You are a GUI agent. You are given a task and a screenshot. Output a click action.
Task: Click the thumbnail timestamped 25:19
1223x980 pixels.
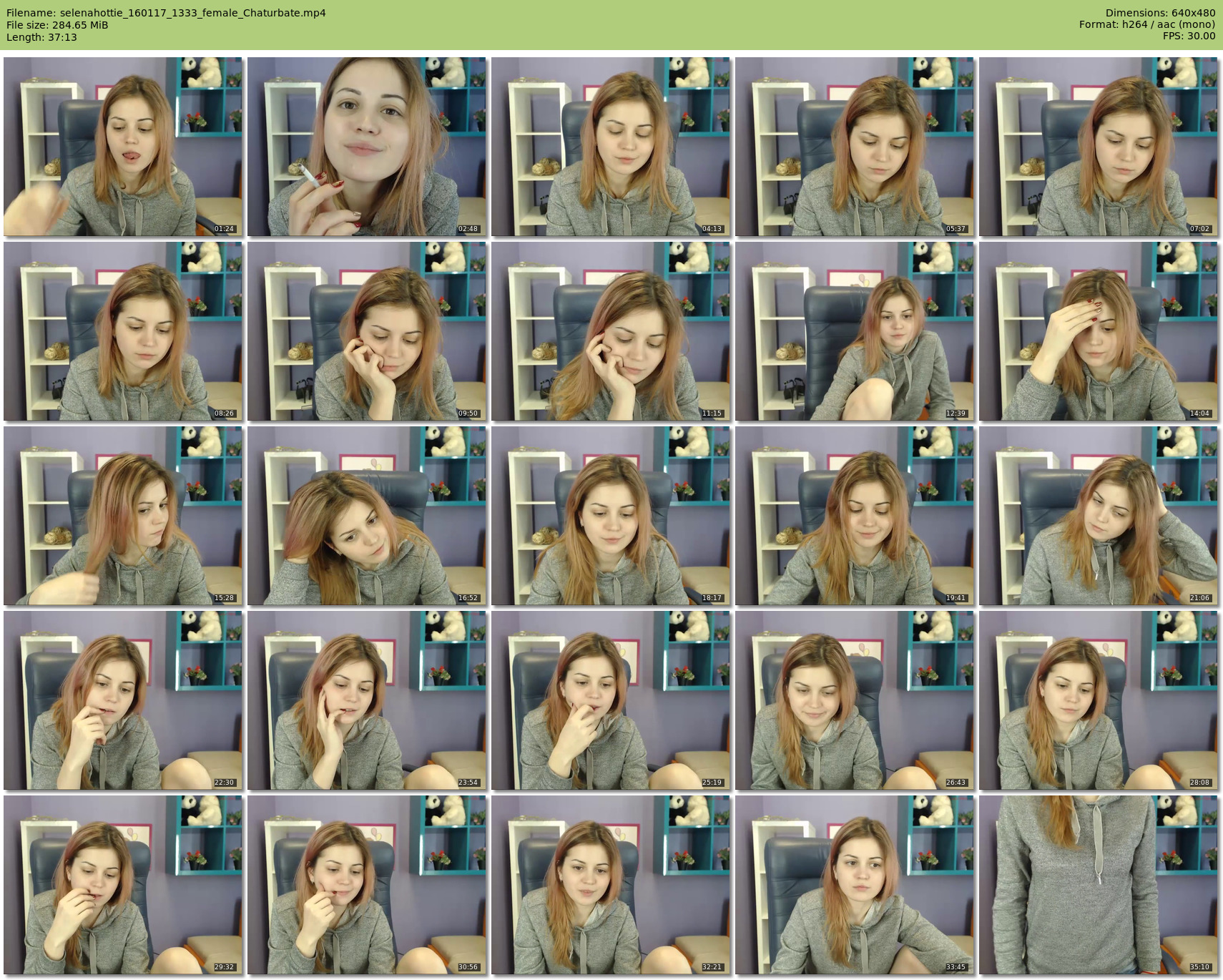coord(610,700)
